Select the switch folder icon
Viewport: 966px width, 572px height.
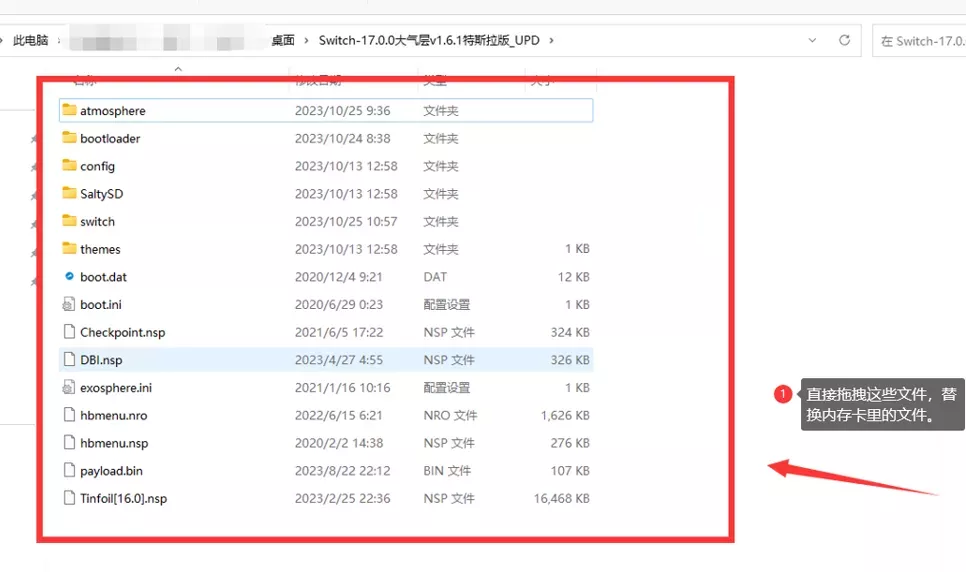70,221
